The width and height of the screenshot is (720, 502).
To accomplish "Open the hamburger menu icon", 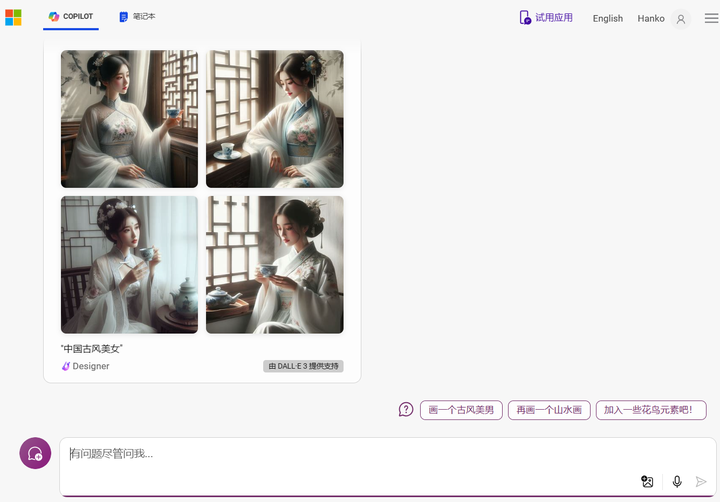I will pos(711,18).
